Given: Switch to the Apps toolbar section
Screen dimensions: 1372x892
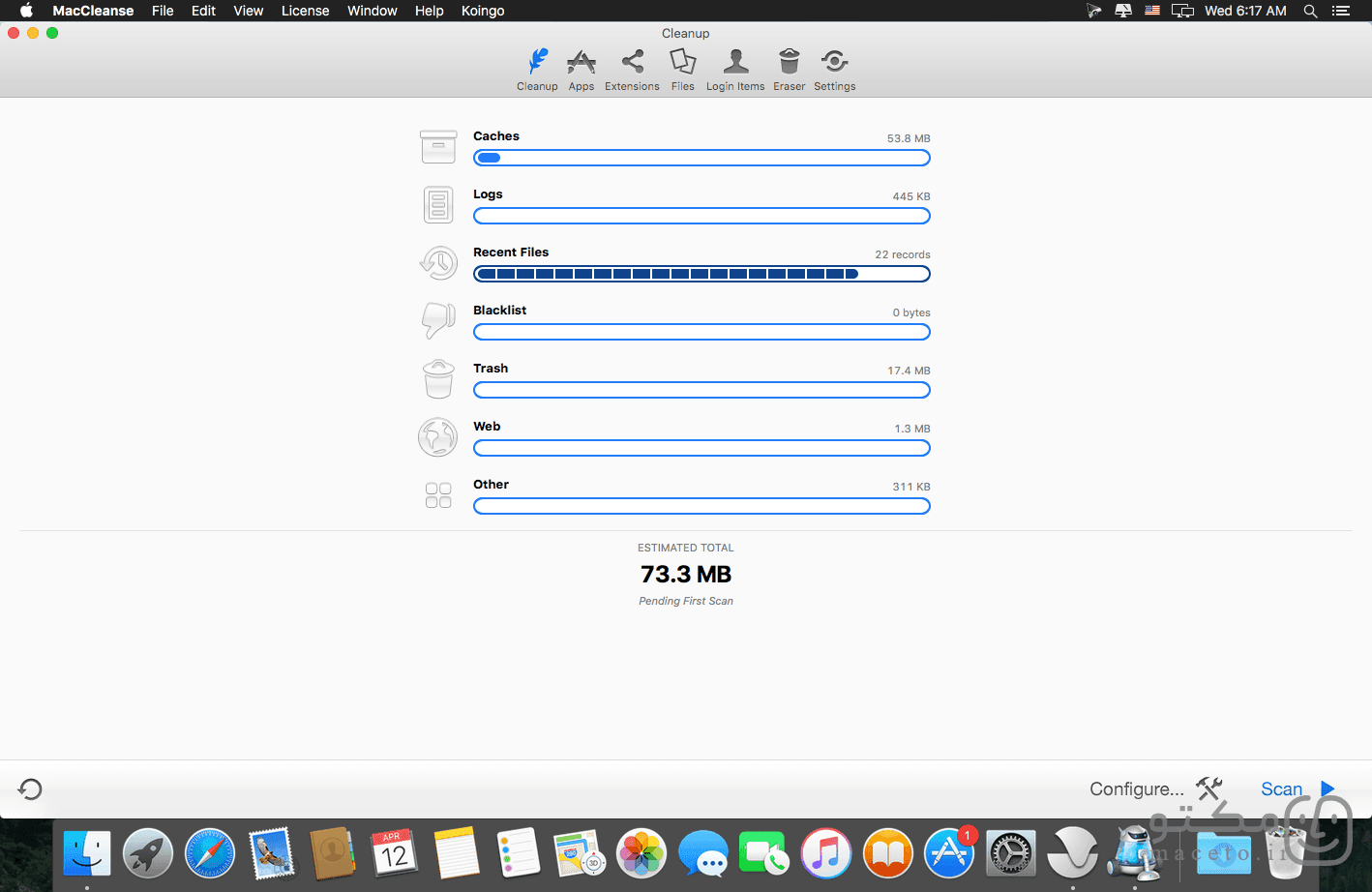Looking at the screenshot, I should coord(582,70).
